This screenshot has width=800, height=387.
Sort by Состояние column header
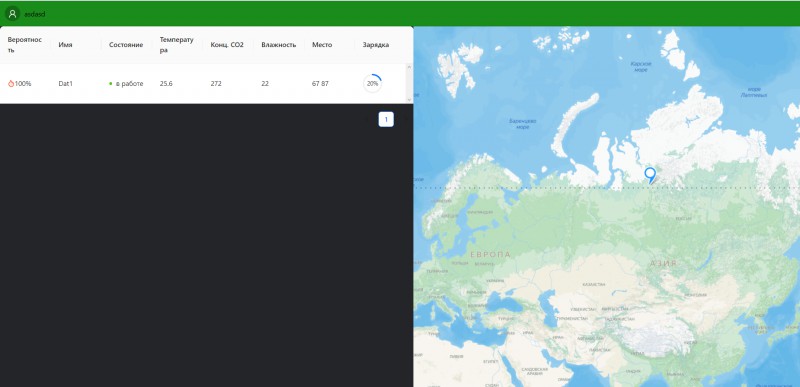pos(127,44)
